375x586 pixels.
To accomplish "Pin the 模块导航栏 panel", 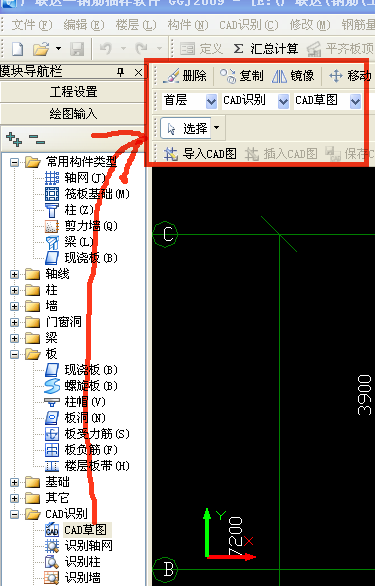I will [x=120, y=72].
